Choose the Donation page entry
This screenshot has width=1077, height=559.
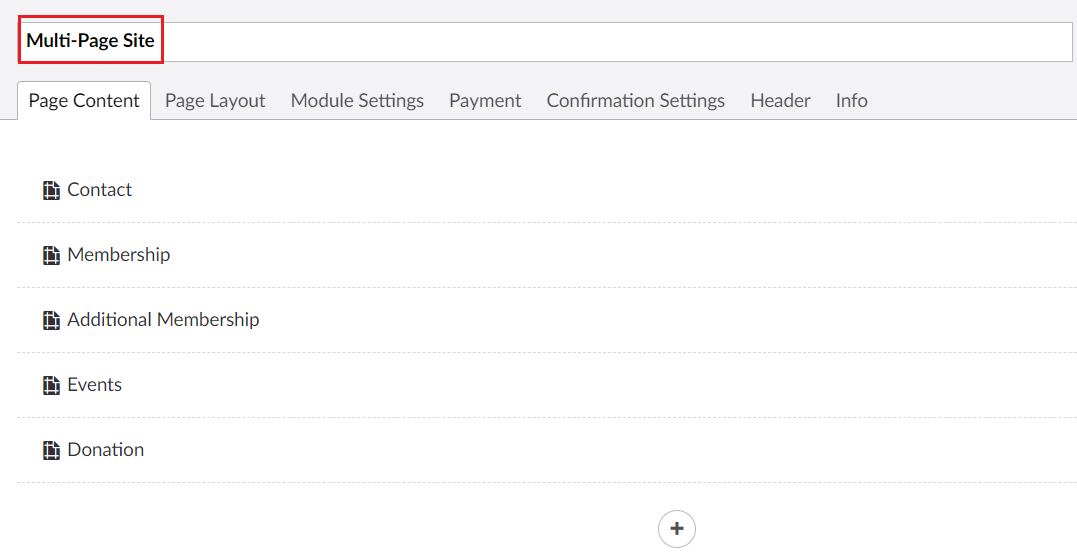pyautogui.click(x=106, y=450)
